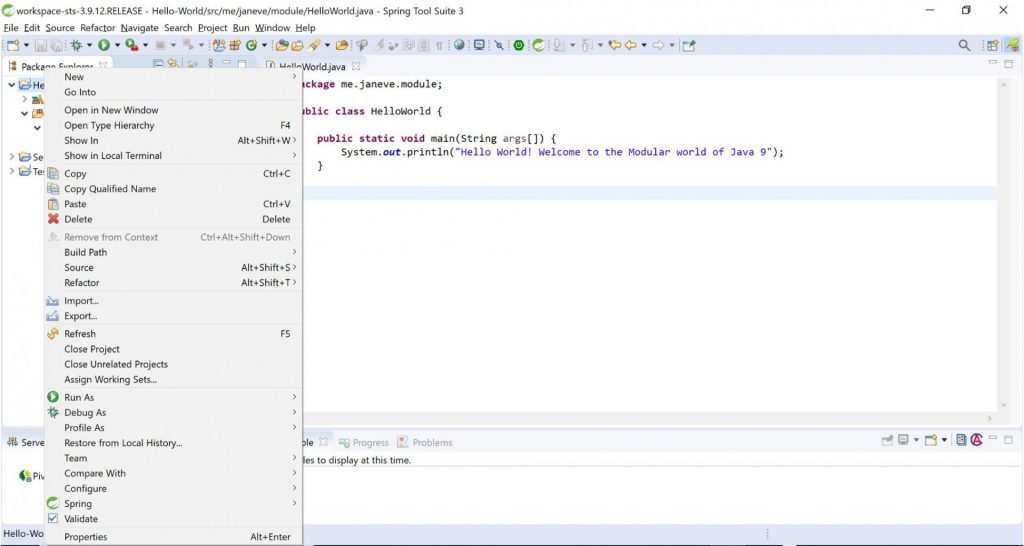The image size is (1024, 546).
Task: Click the Link with Editor icon in Package Explorer
Action: tap(173, 64)
